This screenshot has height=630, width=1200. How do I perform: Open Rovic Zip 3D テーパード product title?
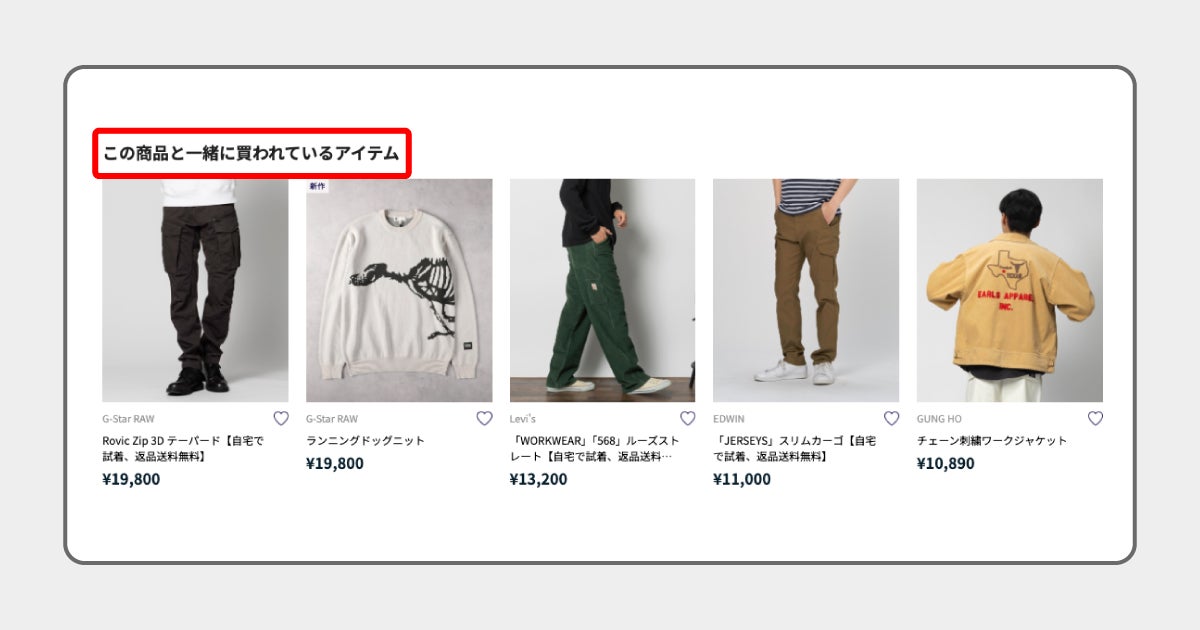[183, 448]
